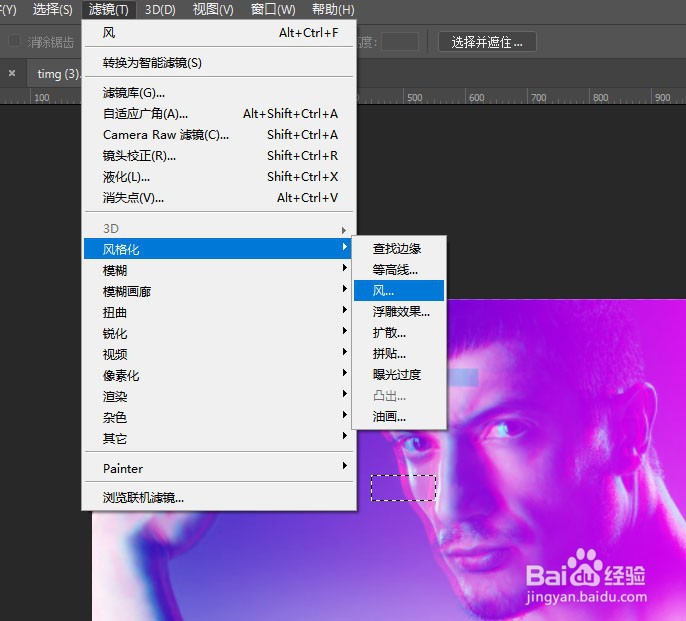
Task: Expand the 风格化 submenu
Action: (217, 249)
